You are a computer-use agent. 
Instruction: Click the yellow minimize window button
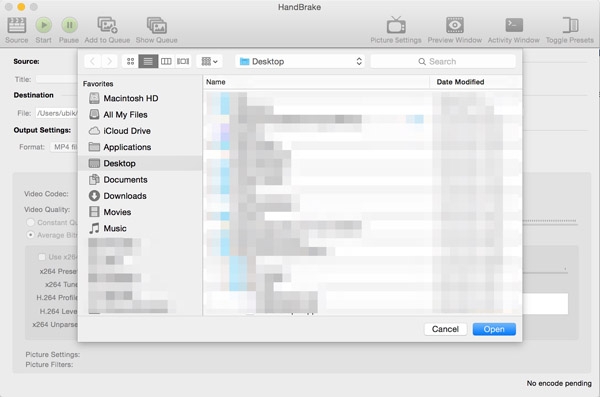(21, 7)
